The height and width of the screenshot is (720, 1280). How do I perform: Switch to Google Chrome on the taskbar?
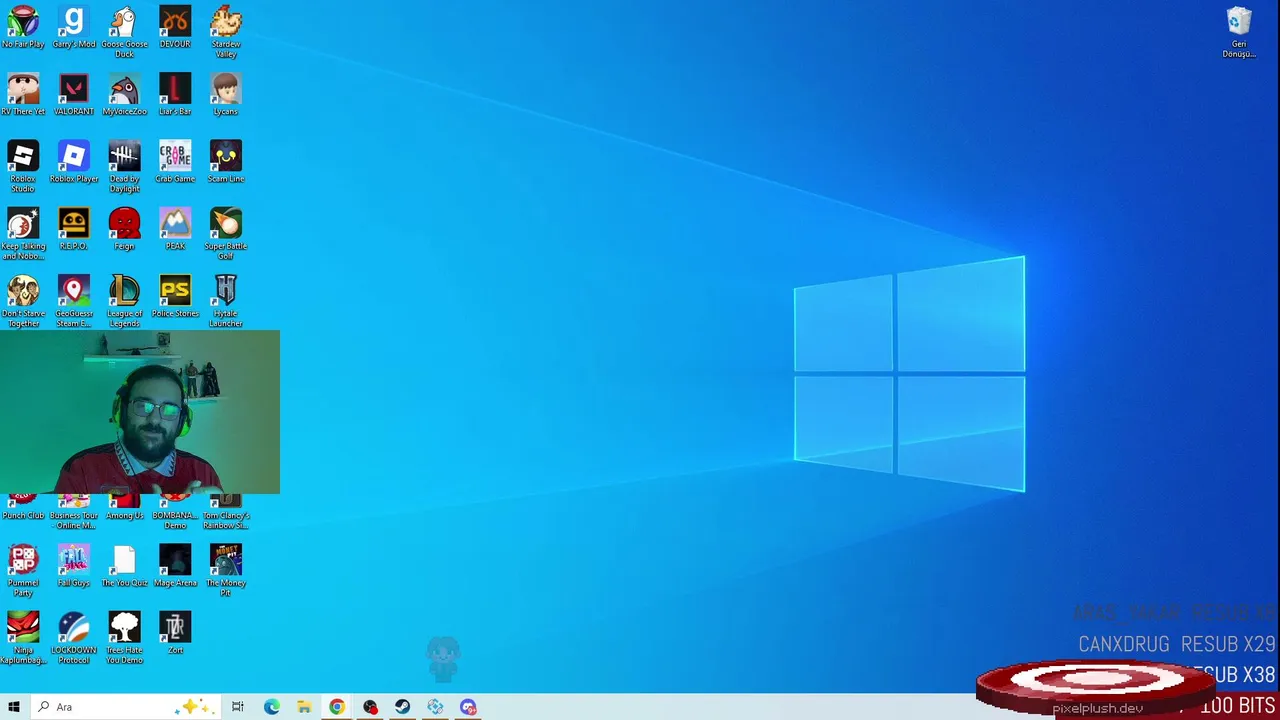[x=337, y=707]
